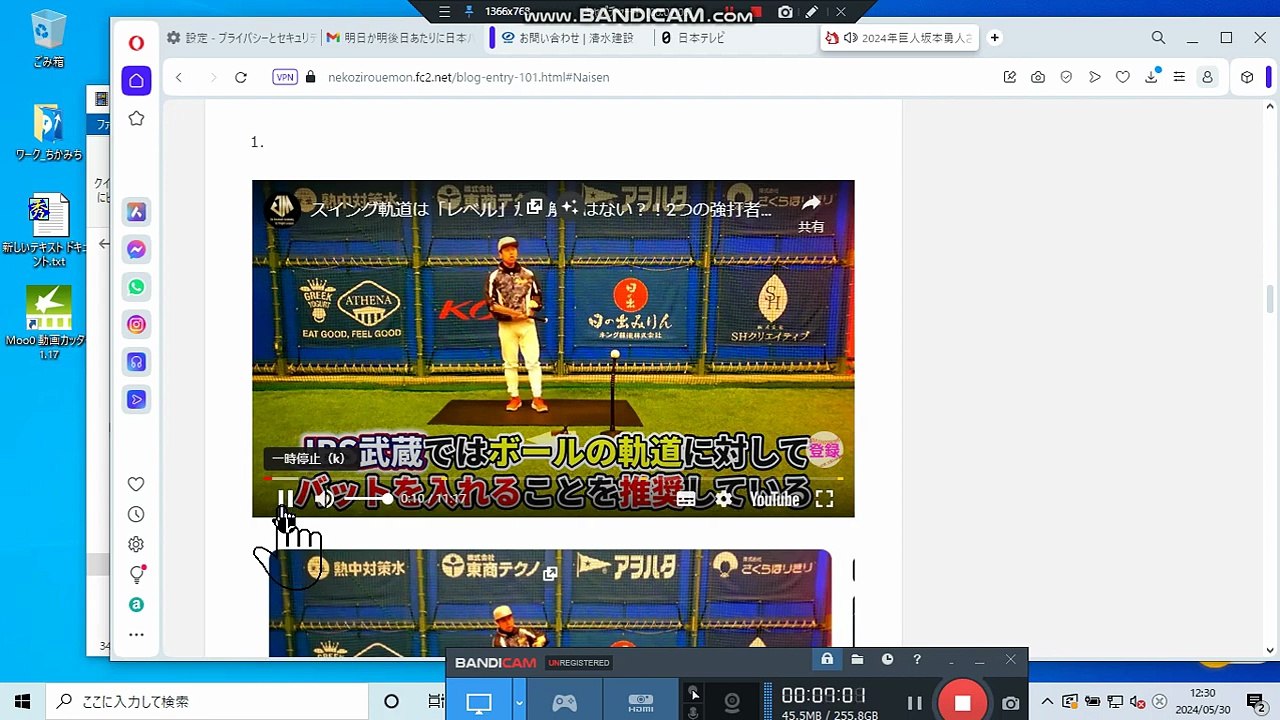Open the sidebar three-dots more menu
1280x720 pixels.
tap(136, 634)
